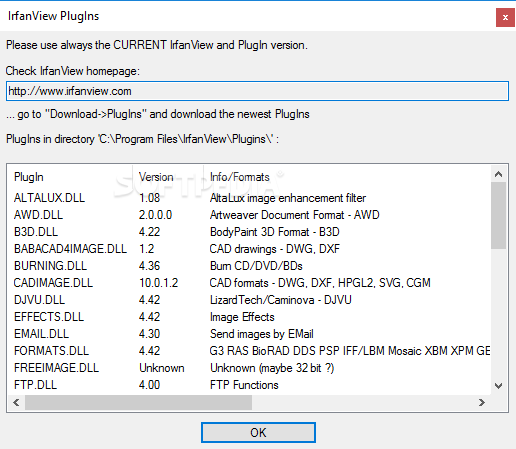The height and width of the screenshot is (449, 516).
Task: Click the list's scroll left arrow
Action: [x=16, y=402]
